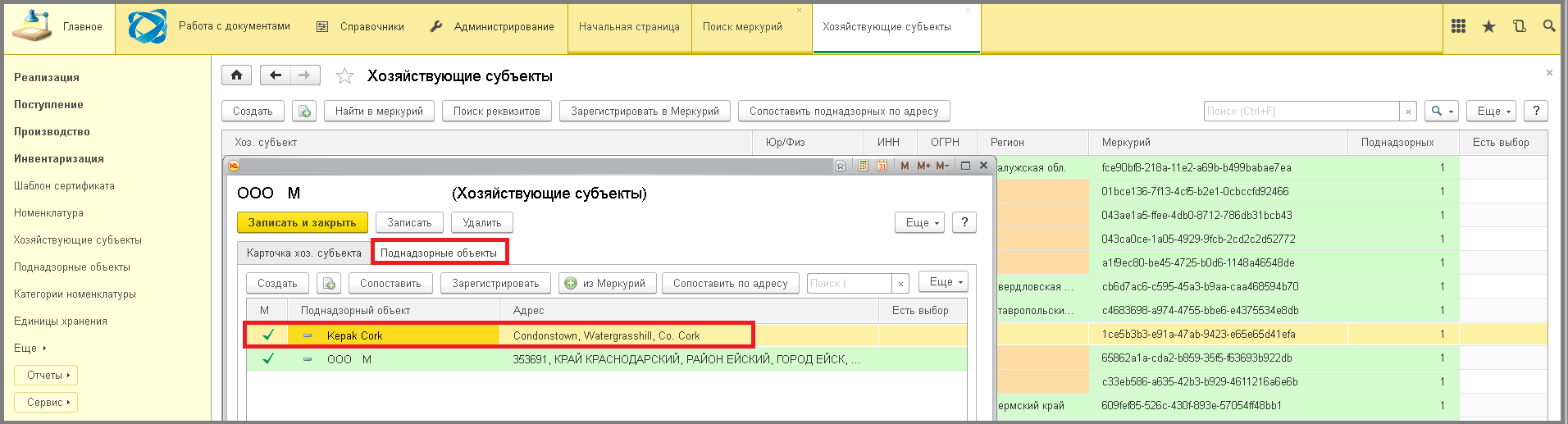Open Поднадзорные объекты sidebar link

[72, 267]
